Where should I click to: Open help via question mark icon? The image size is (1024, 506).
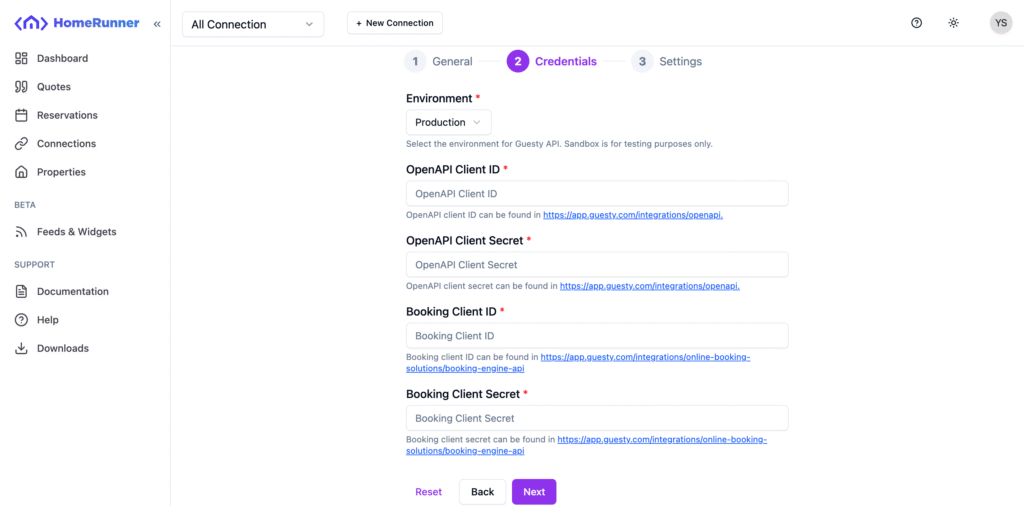coord(917,23)
